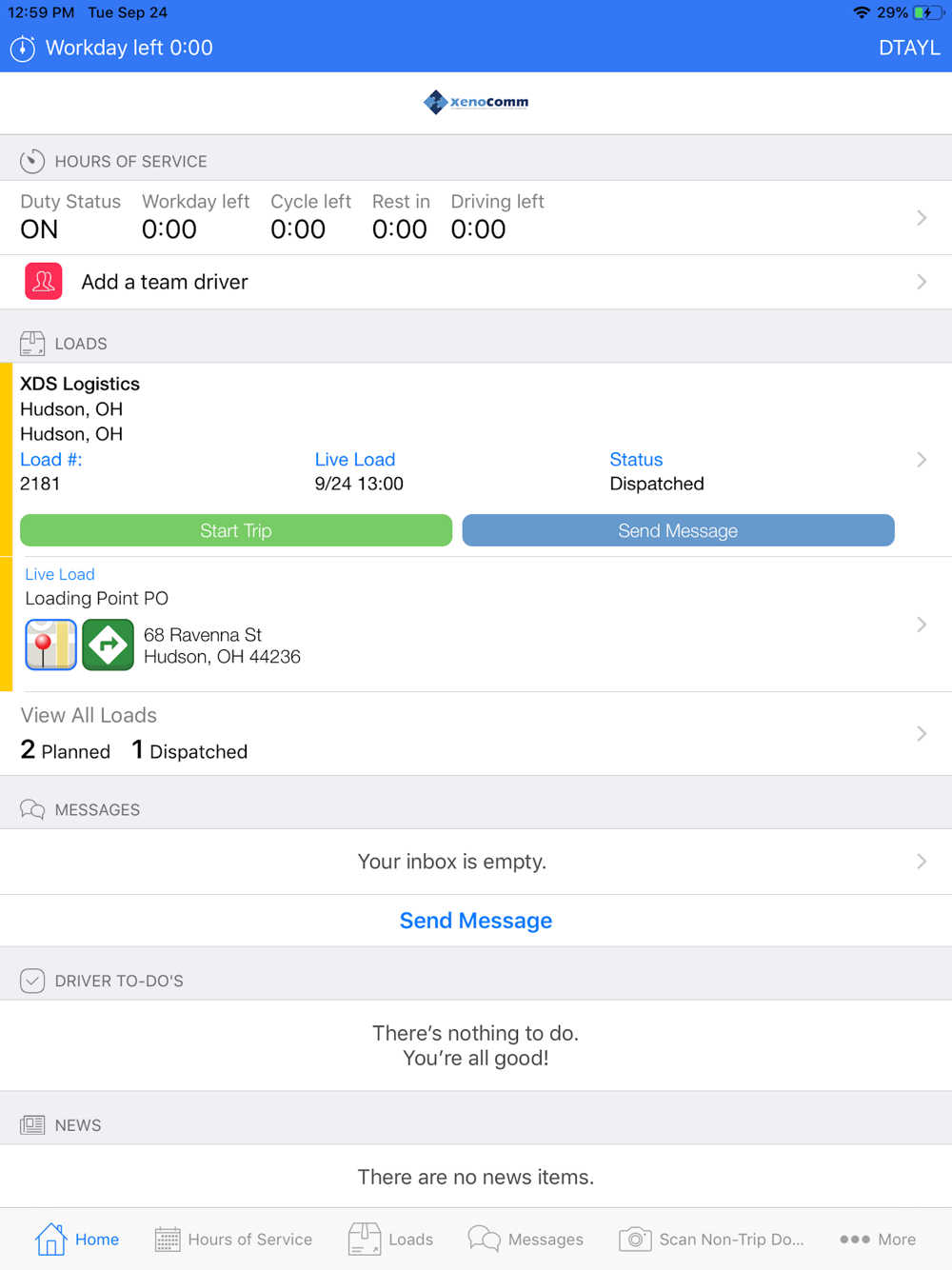Tap the xenocomm logo
Viewport: 952px width, 1270px height.
click(476, 102)
